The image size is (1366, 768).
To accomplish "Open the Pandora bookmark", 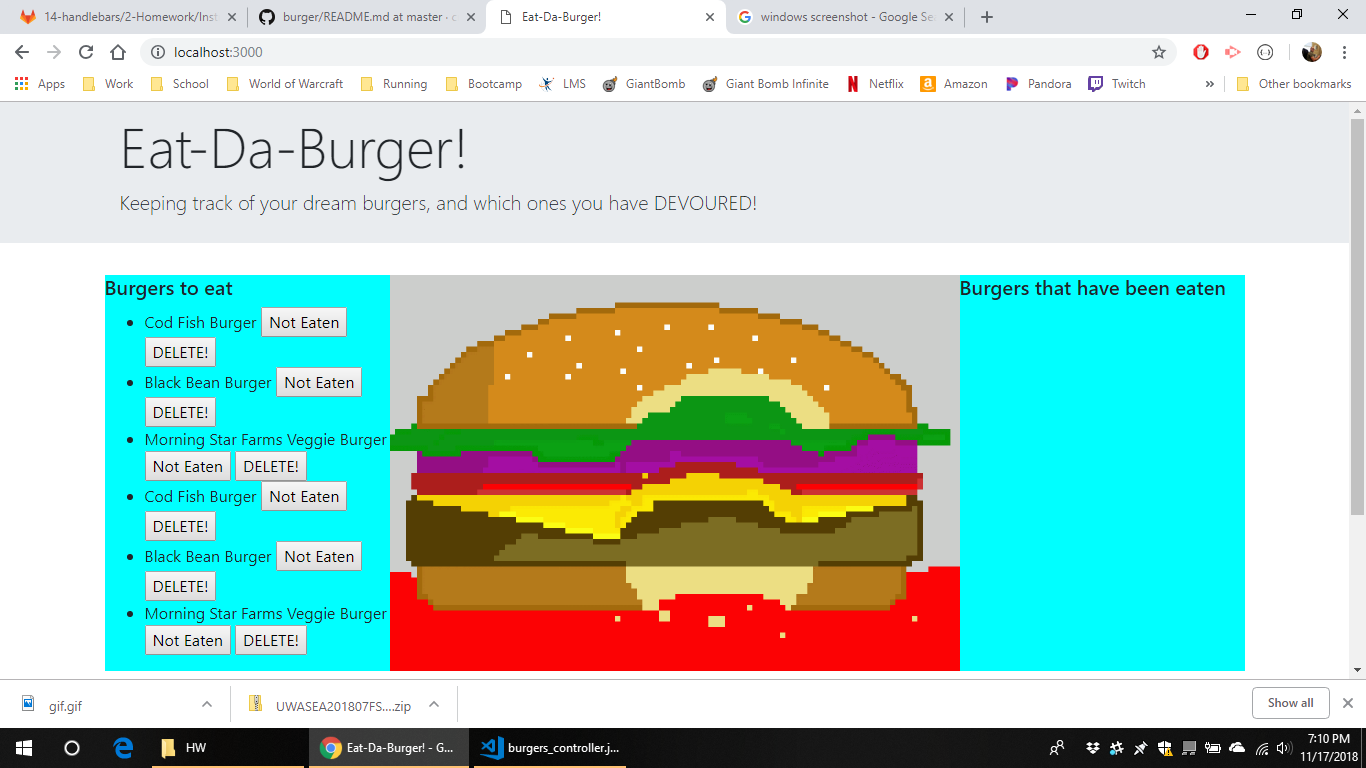I will pos(1038,84).
